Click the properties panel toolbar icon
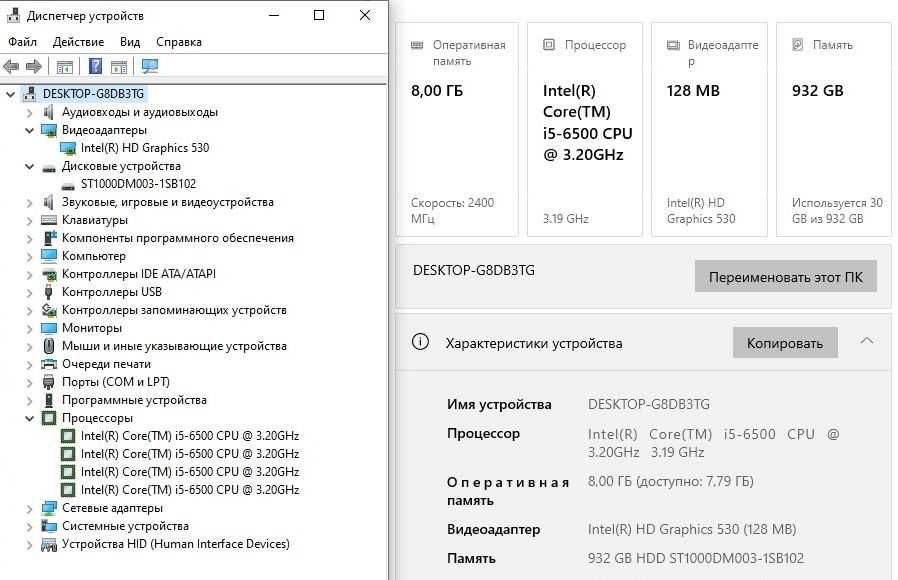The image size is (898, 580). point(65,66)
